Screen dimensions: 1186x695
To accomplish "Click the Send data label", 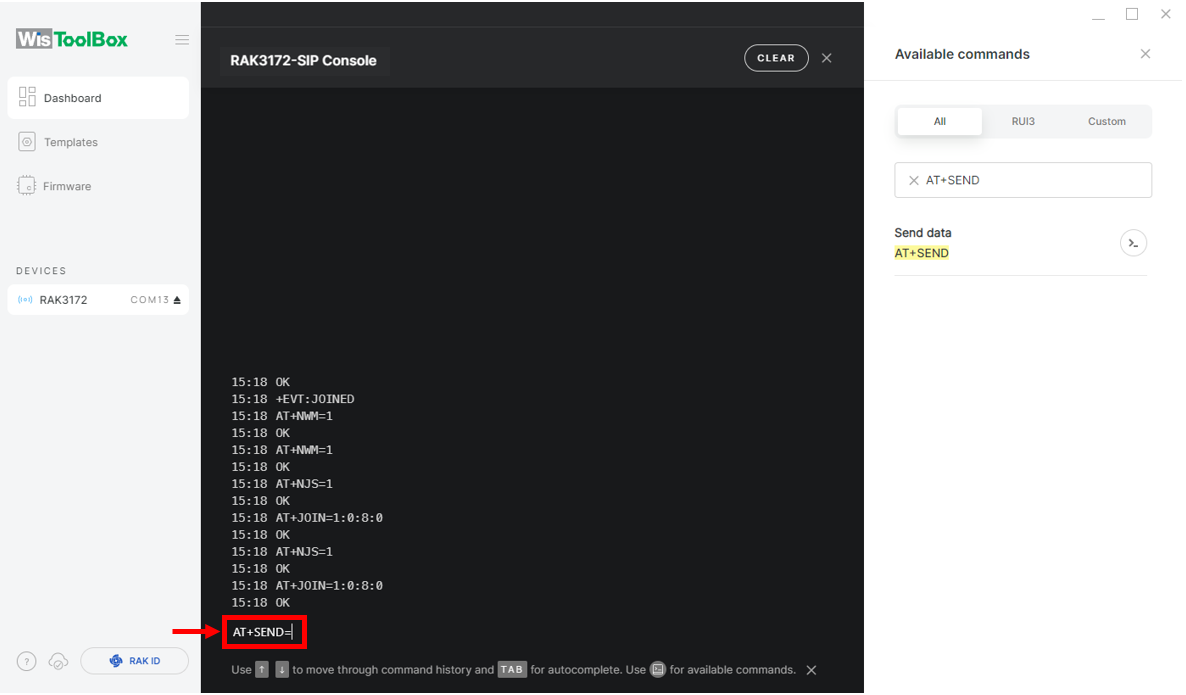I will 923,233.
